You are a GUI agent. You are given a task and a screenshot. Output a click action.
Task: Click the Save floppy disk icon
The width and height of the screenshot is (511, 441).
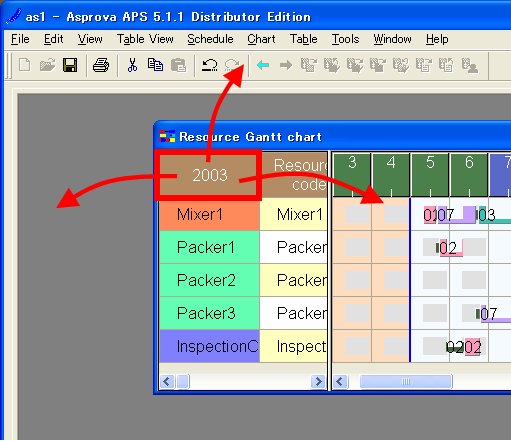pos(70,65)
